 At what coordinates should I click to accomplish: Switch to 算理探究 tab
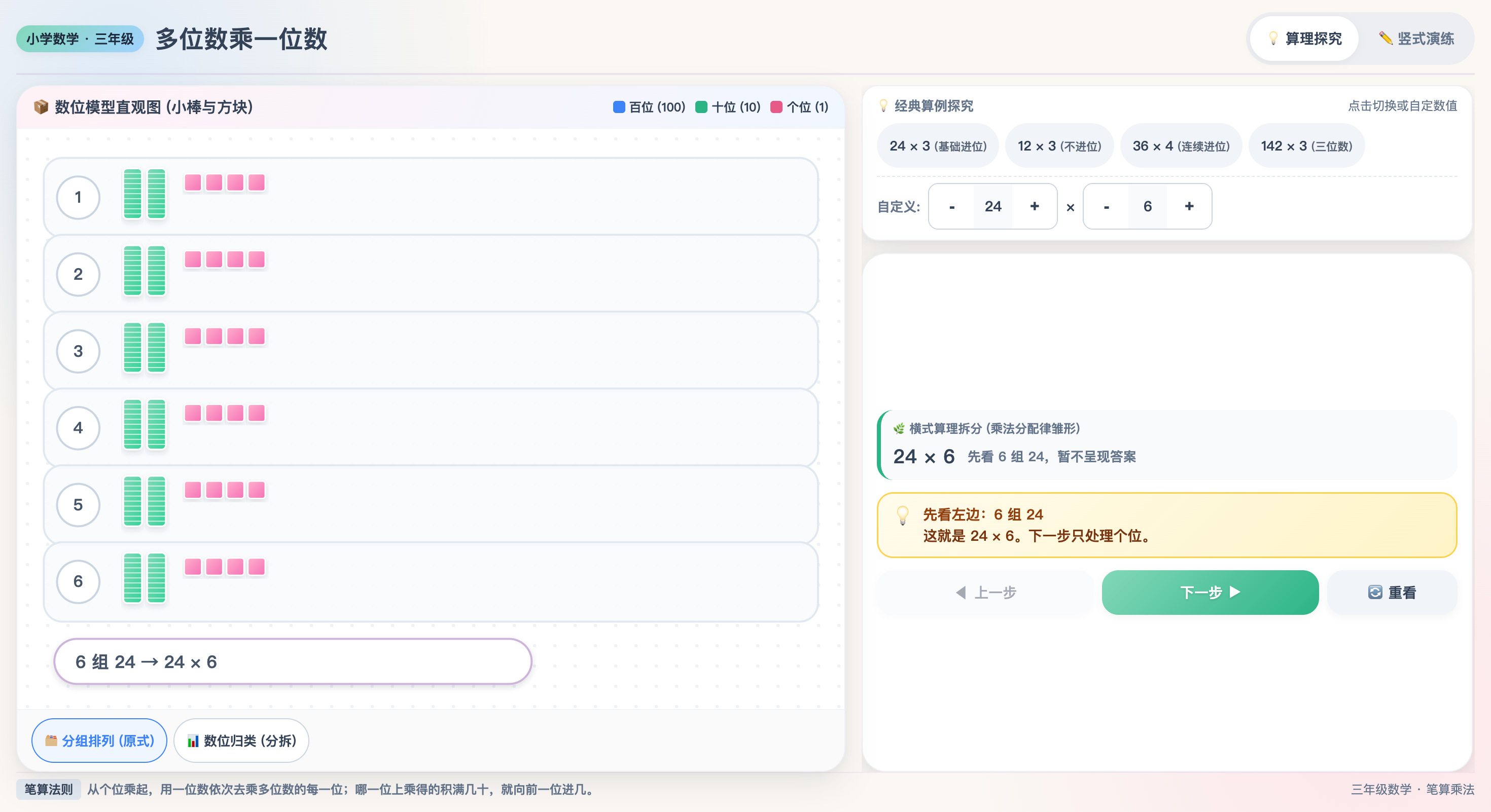(x=1303, y=39)
